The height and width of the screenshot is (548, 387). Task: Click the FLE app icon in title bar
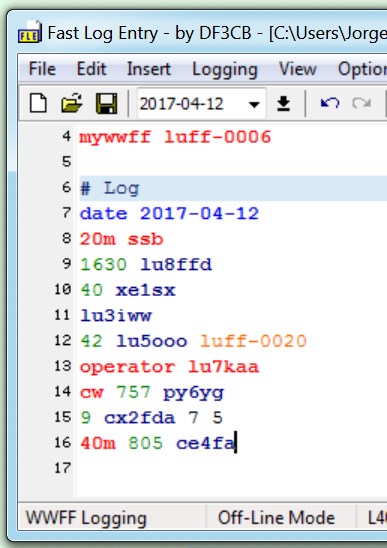(x=29, y=32)
